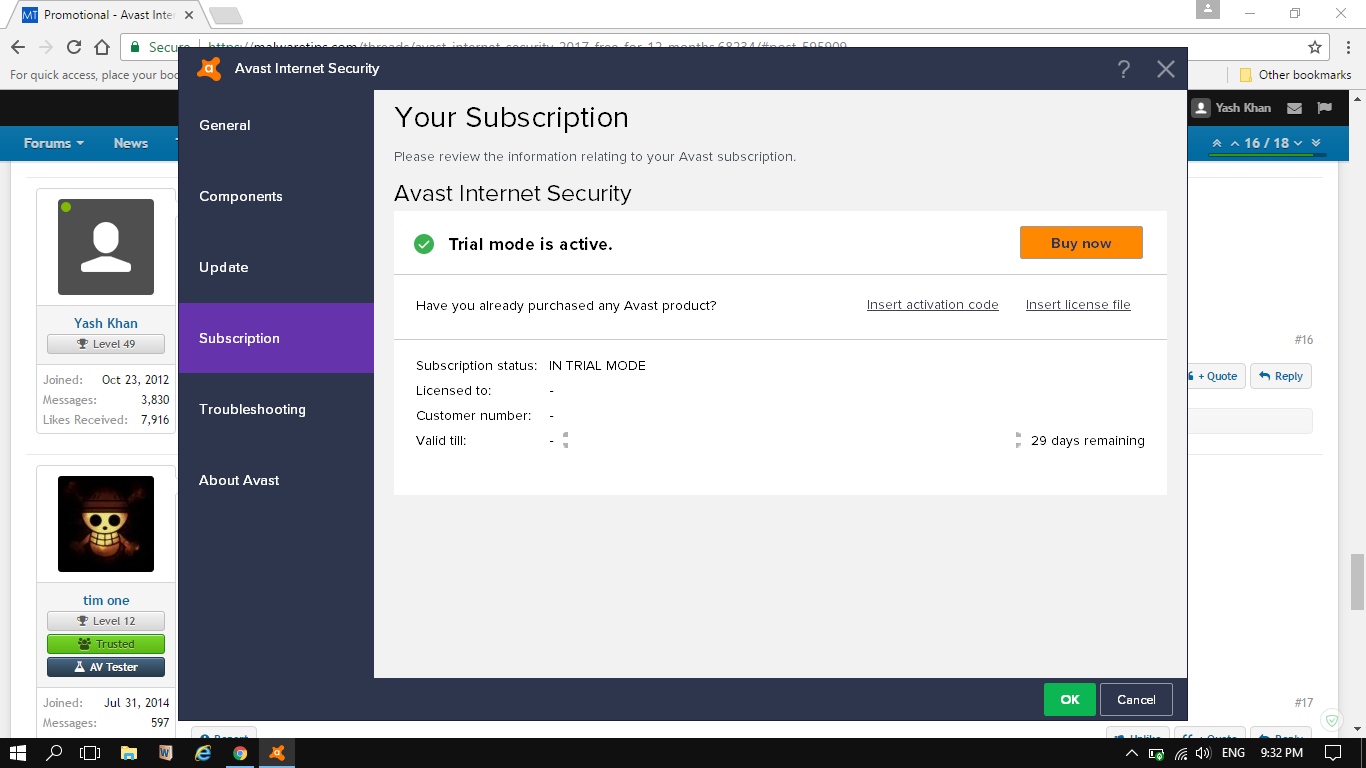Open the News link in forum navbar
The width and height of the screenshot is (1366, 768).
click(131, 143)
